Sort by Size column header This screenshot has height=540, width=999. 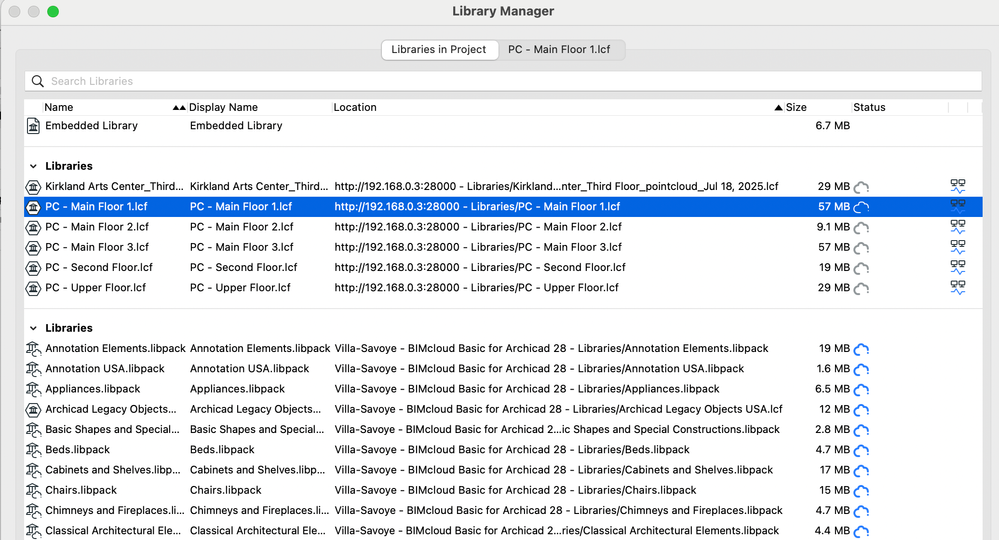796,107
